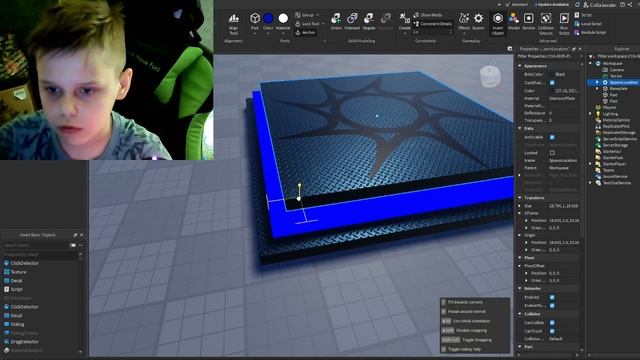This screenshot has height=360, width=640.
Task: Click the Lock Tool button
Action: point(307,24)
